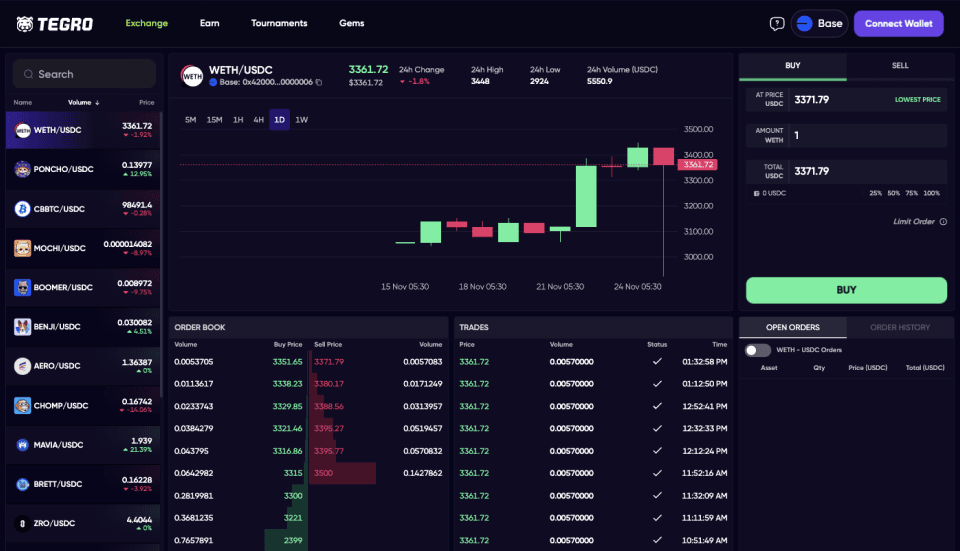This screenshot has width=960, height=551.
Task: Click the MAVIA token icon
Action: coord(23,445)
